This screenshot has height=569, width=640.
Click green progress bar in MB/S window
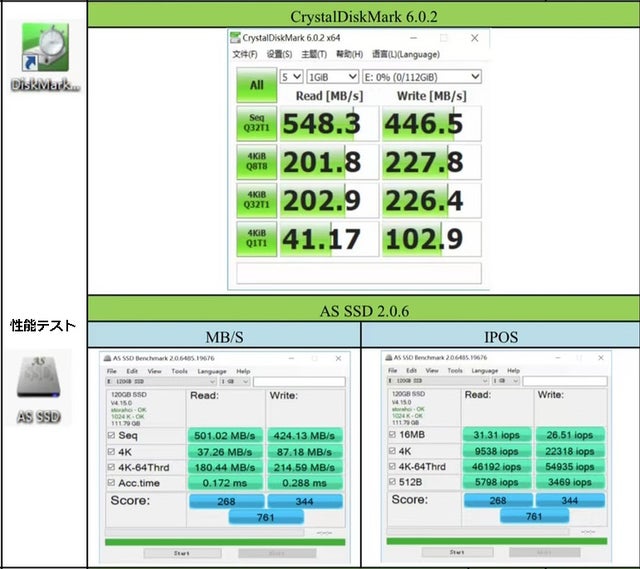(225, 542)
